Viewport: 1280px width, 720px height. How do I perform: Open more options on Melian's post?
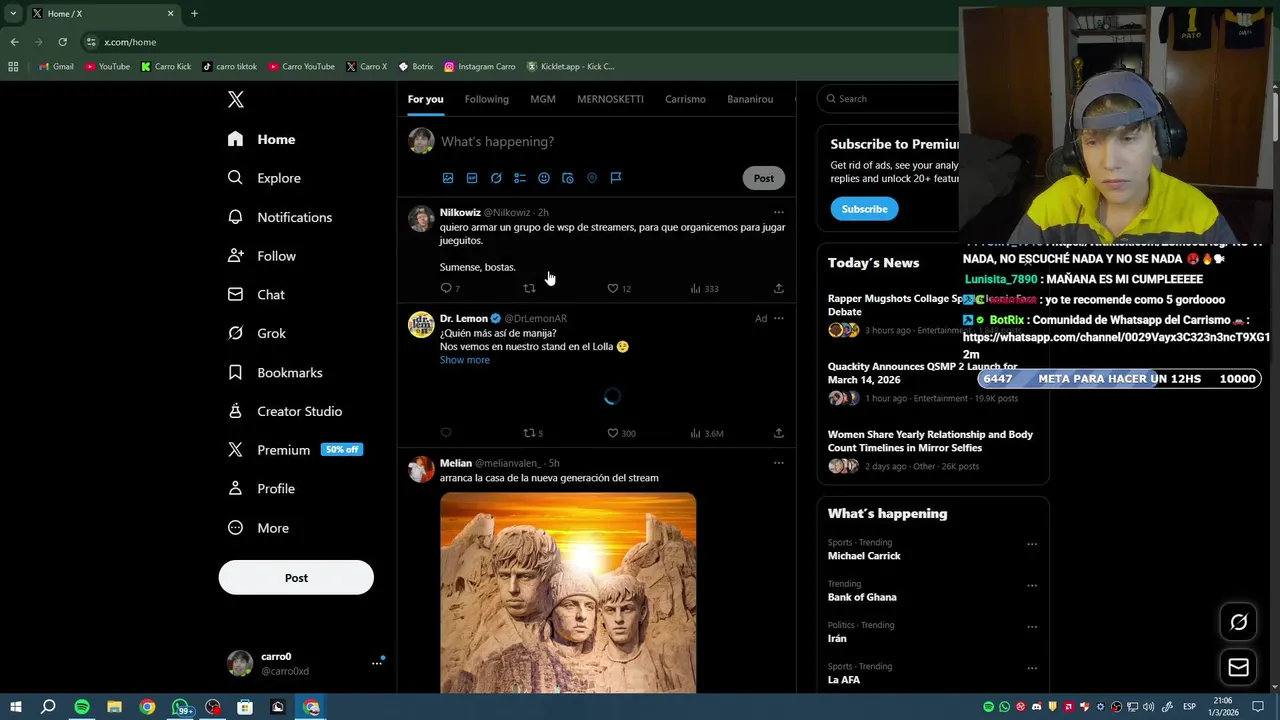coord(779,463)
